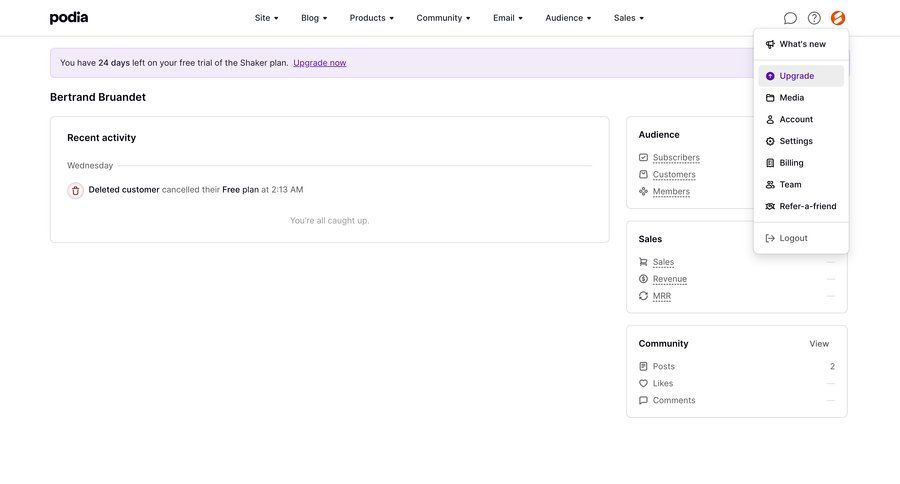900x484 pixels.
Task: Click the You're all caught up message
Action: pos(329,220)
